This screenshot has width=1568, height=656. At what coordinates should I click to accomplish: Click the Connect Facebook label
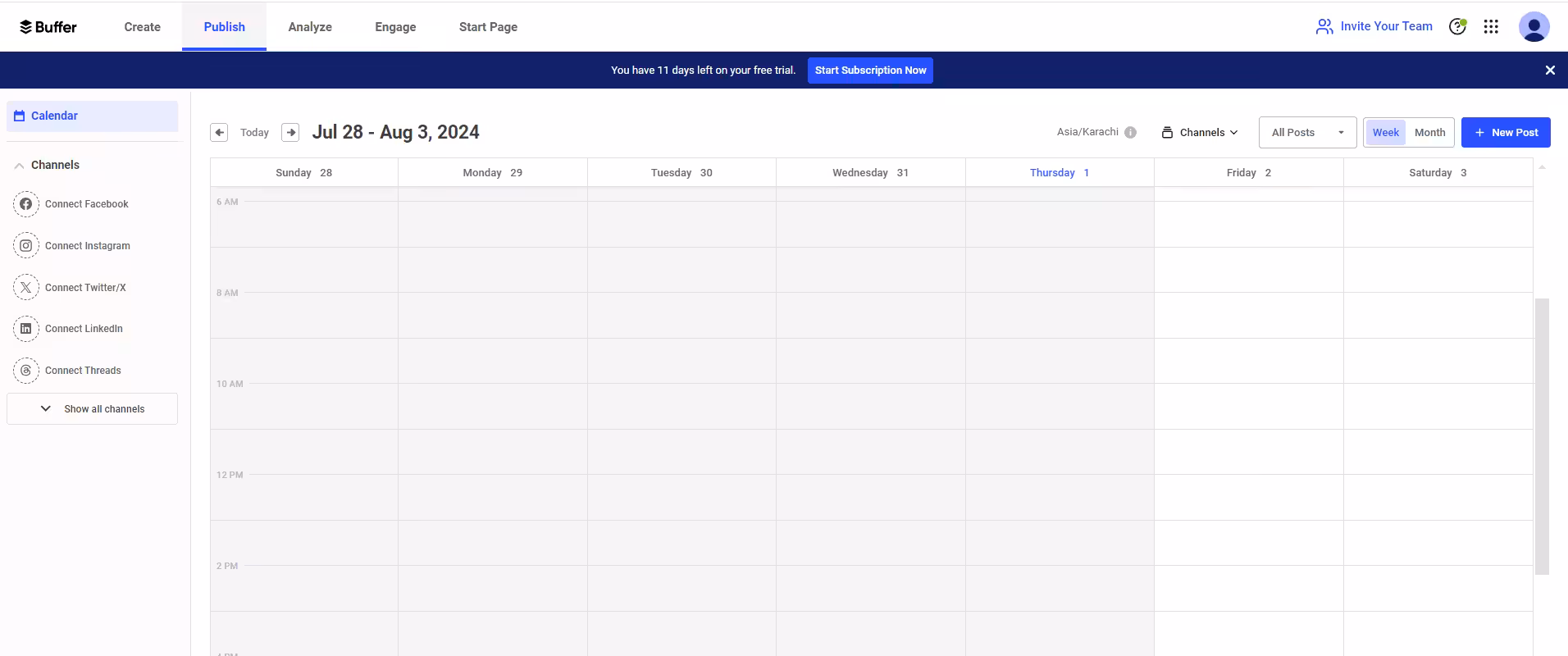click(x=87, y=204)
